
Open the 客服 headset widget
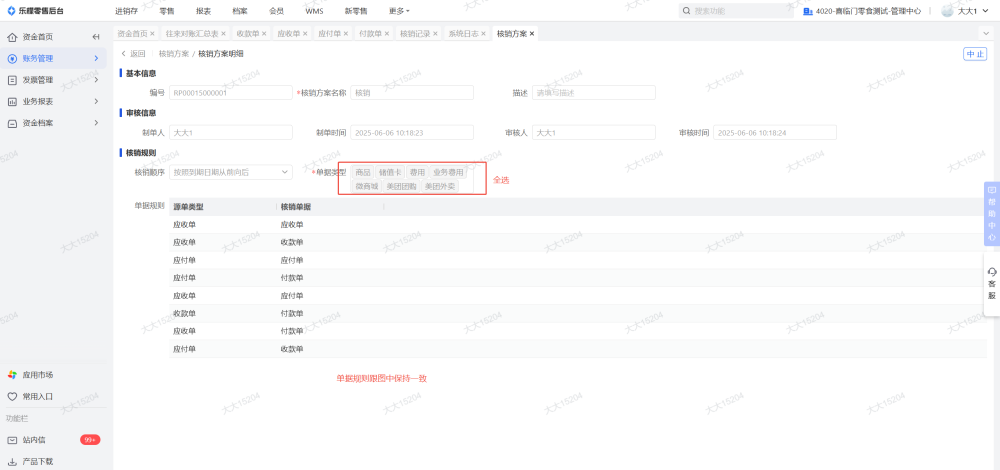(992, 284)
